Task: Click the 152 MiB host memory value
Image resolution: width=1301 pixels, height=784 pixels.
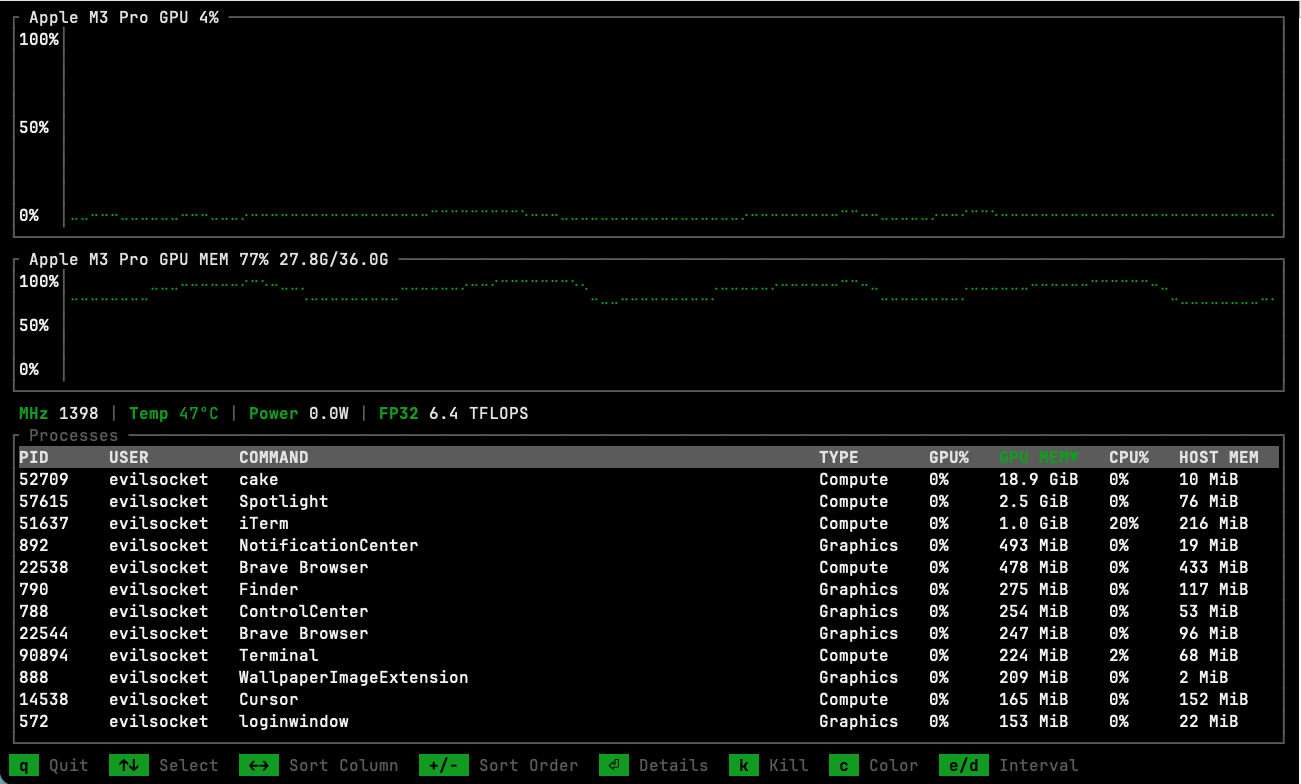Action: (1214, 699)
